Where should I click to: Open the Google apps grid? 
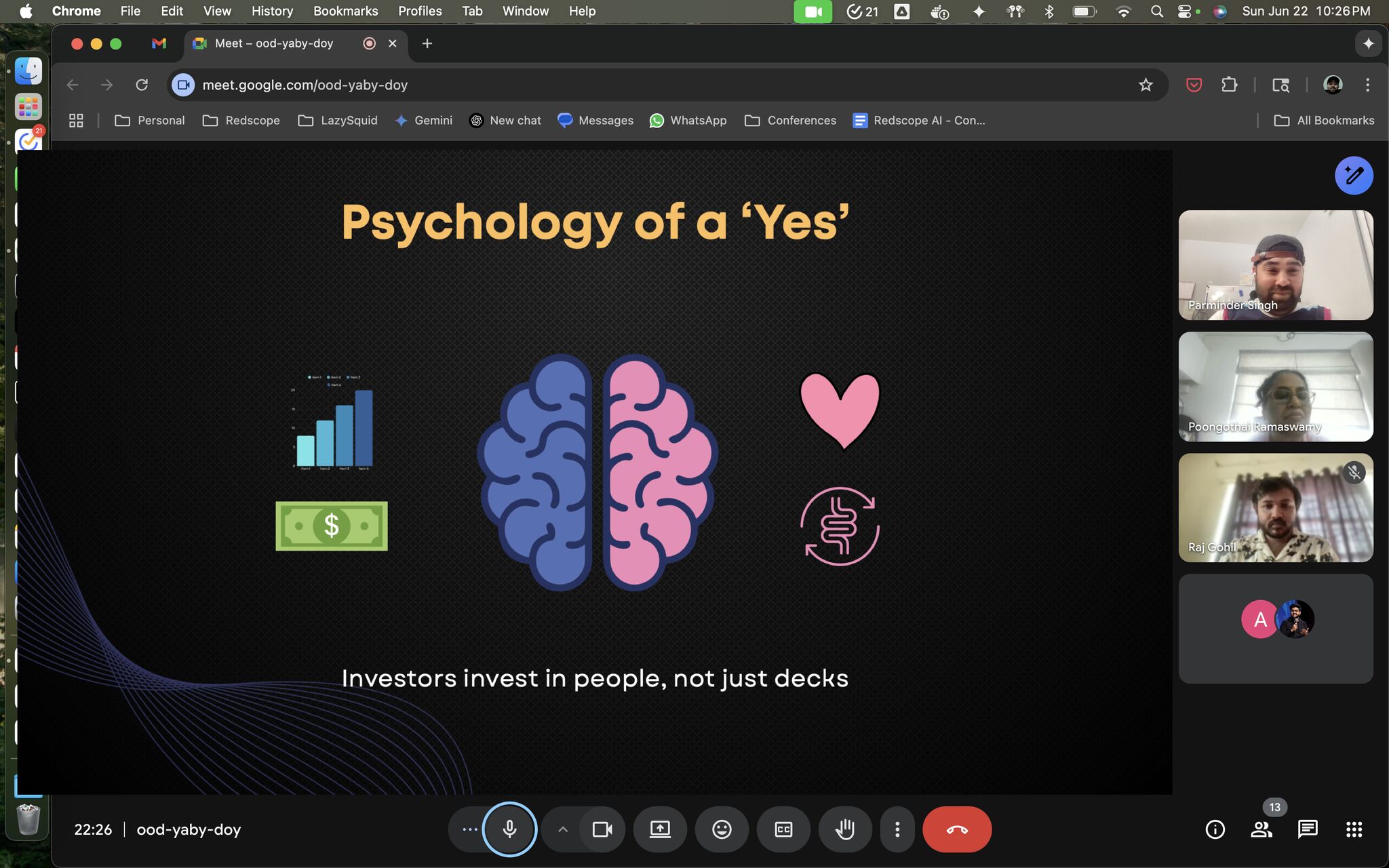tap(1353, 829)
